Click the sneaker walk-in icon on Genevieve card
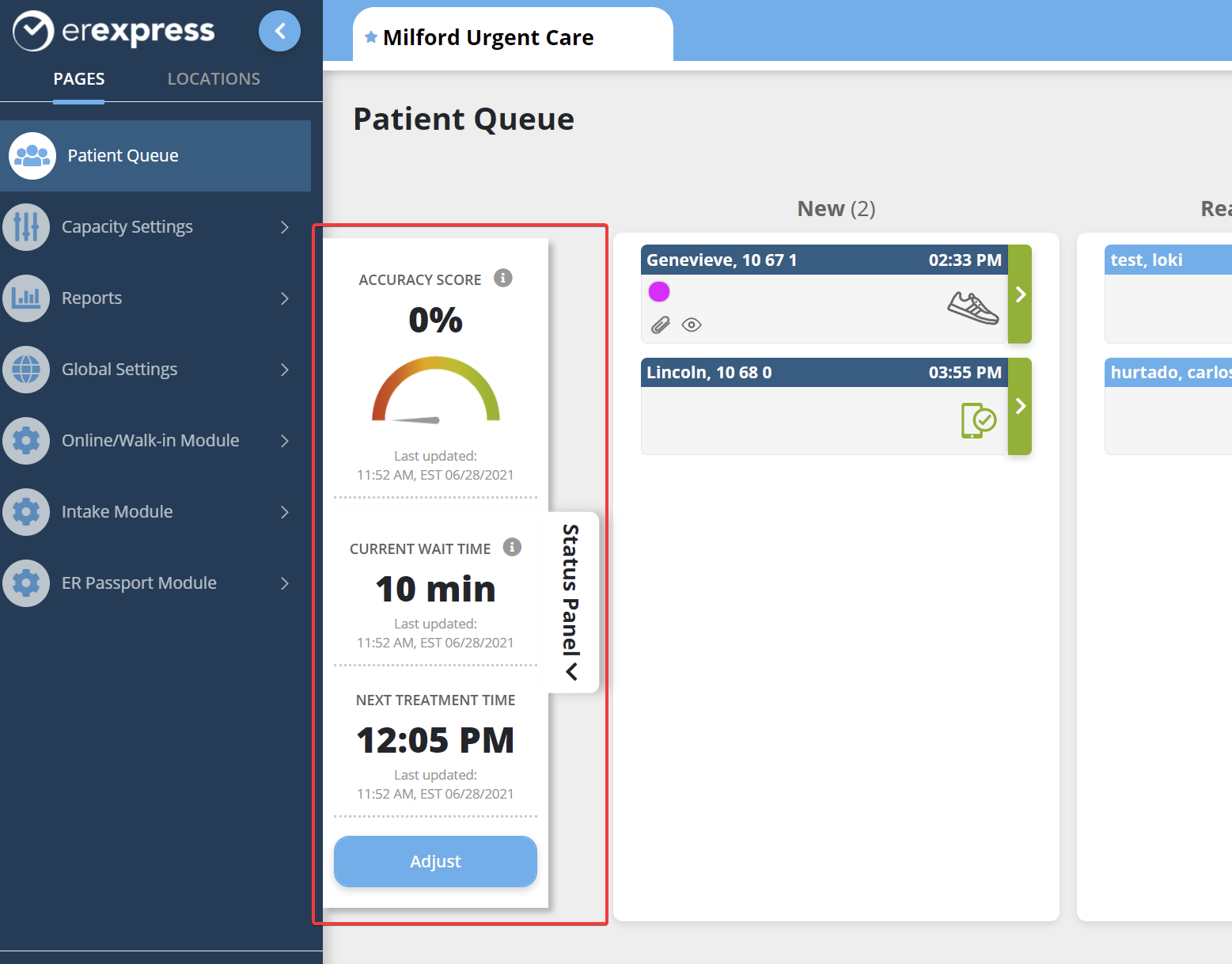Image resolution: width=1232 pixels, height=964 pixels. (972, 308)
